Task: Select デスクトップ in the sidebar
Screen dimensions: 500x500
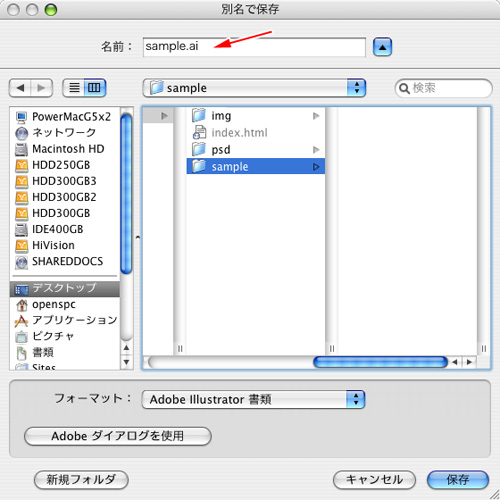Action: (65, 288)
